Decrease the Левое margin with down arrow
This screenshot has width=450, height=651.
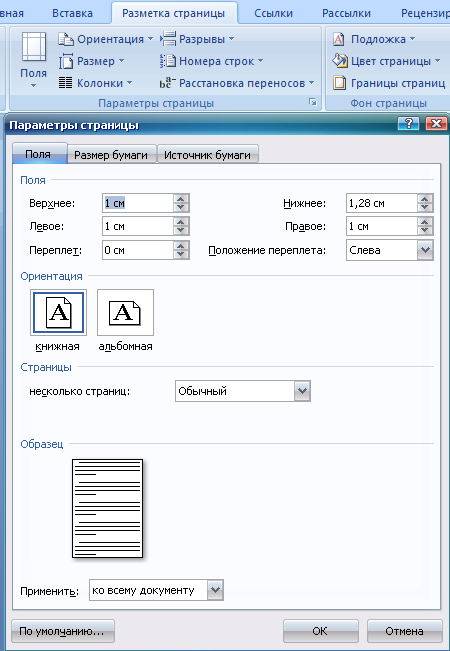click(x=181, y=231)
